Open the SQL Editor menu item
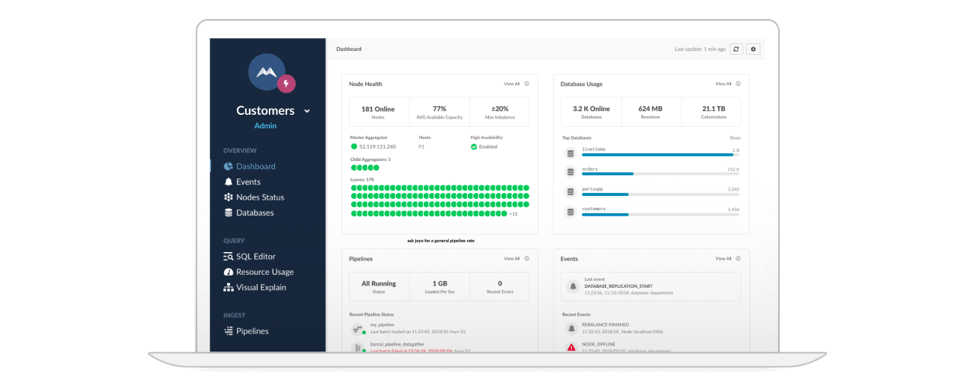The image size is (974, 383). pos(250,256)
